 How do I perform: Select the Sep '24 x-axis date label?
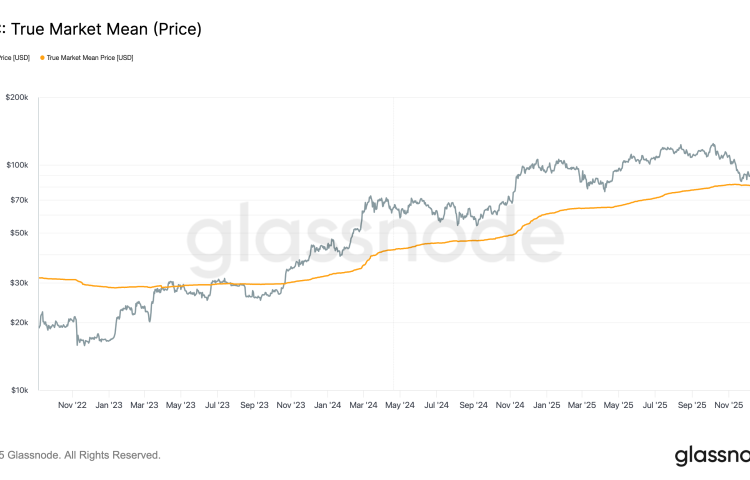pyautogui.click(x=473, y=406)
